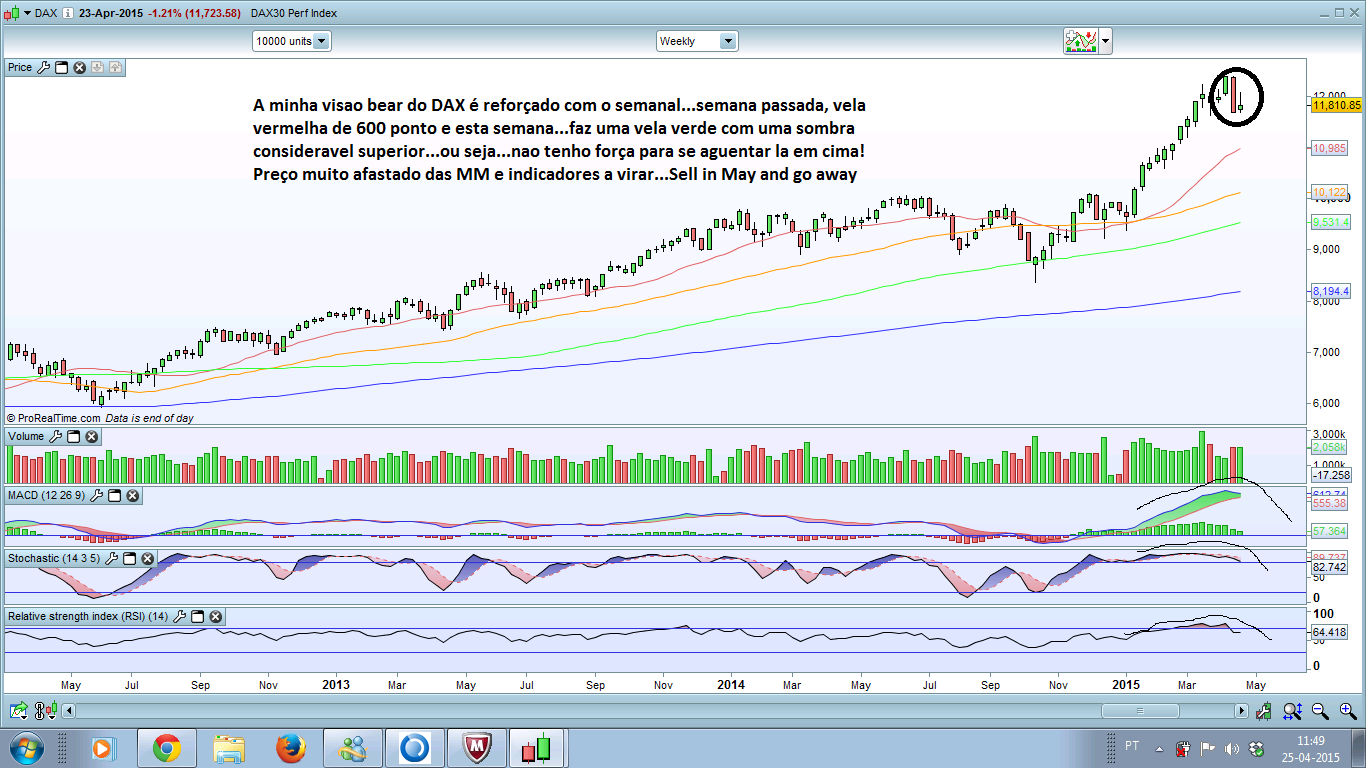Image resolution: width=1366 pixels, height=768 pixels.
Task: Click the 11,810.85 current price label
Action: pos(1337,104)
